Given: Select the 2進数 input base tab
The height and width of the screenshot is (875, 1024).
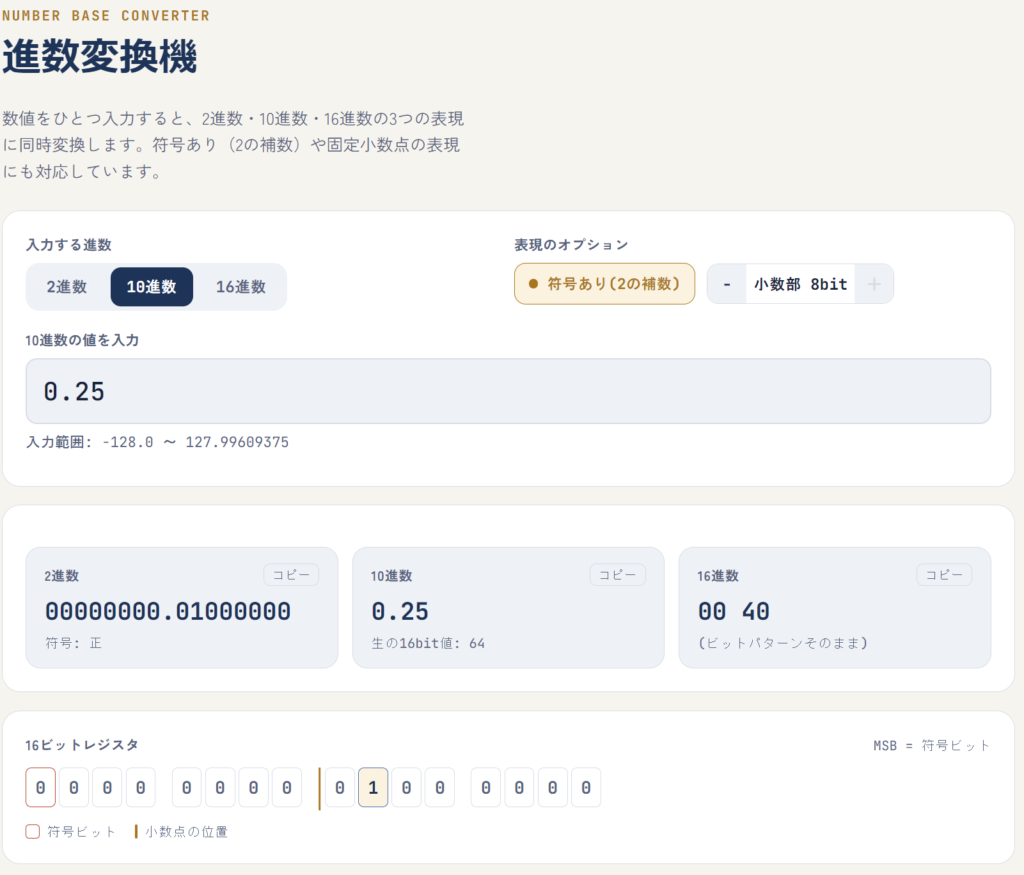Looking at the screenshot, I should (67, 287).
